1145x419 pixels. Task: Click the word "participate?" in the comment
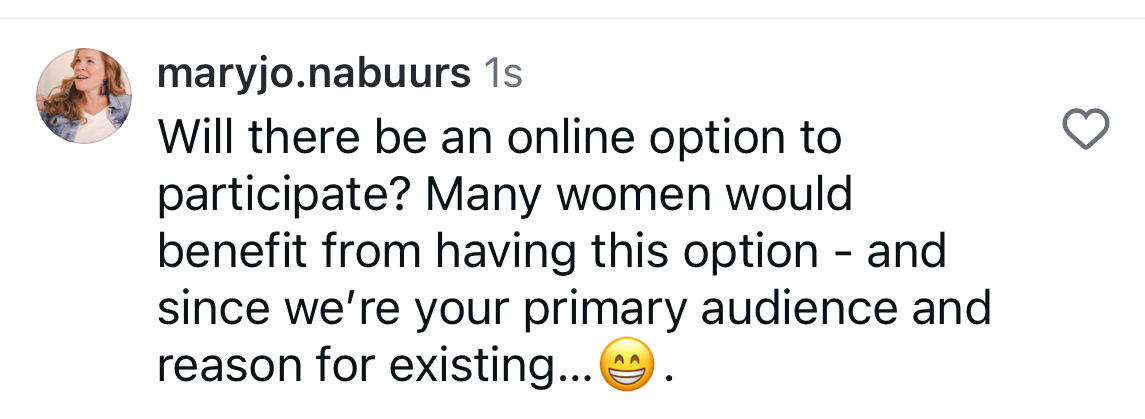[x=285, y=196]
